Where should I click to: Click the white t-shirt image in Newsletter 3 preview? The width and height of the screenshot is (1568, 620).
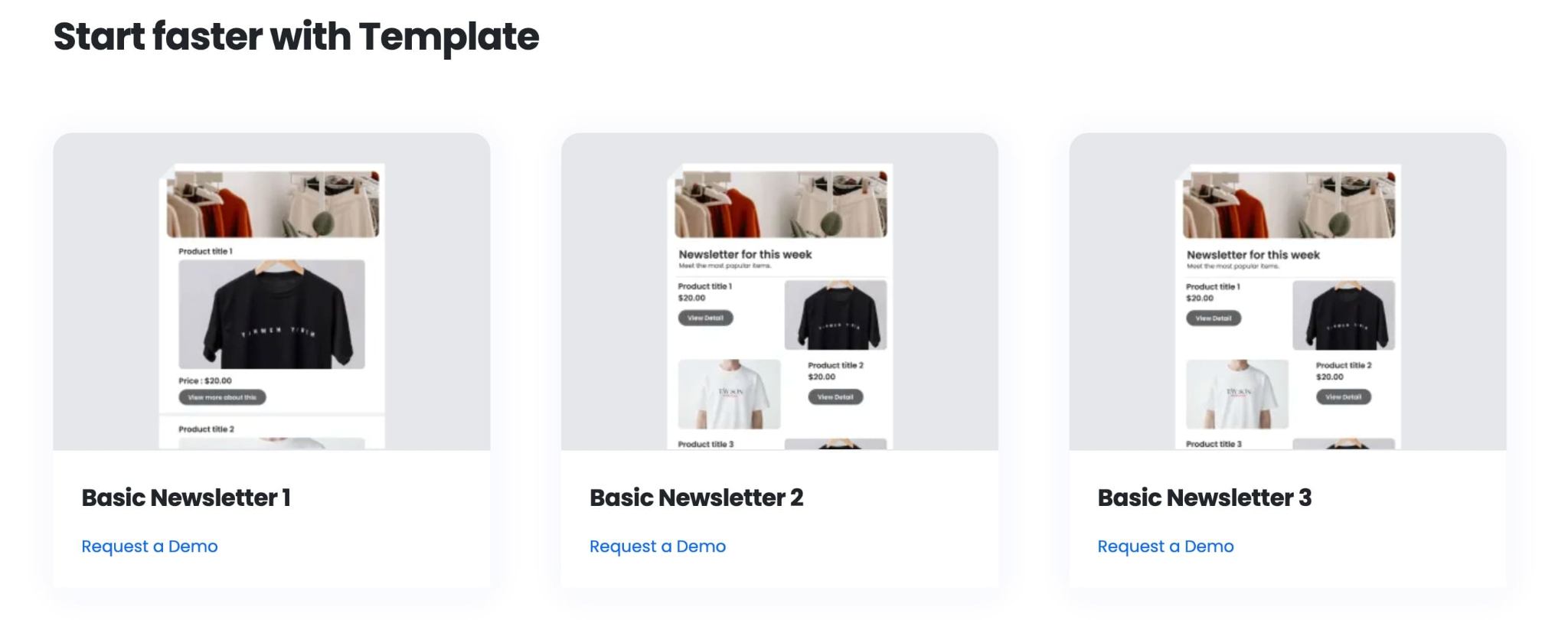pyautogui.click(x=1237, y=394)
